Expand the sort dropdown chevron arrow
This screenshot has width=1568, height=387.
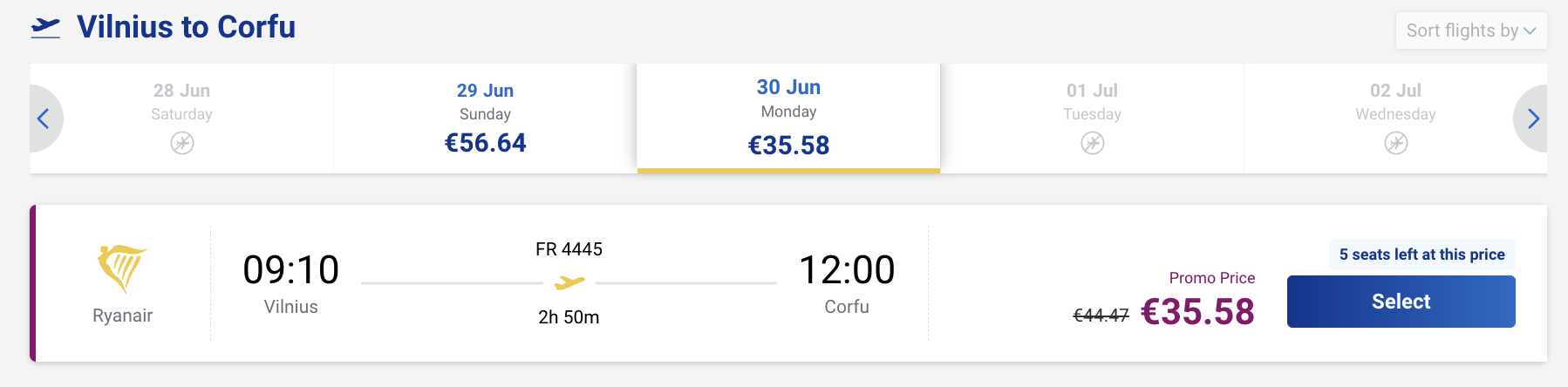point(1530,31)
